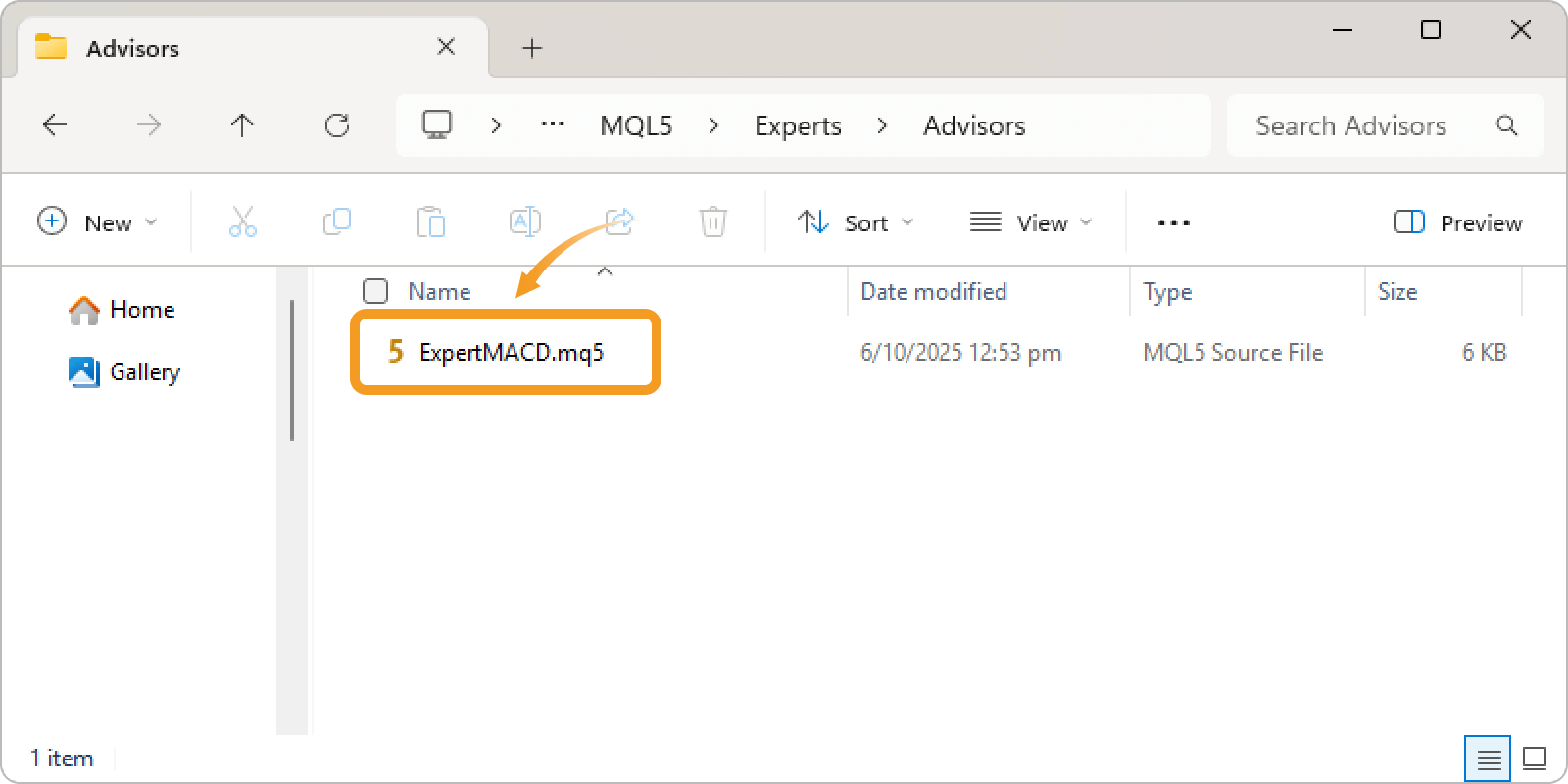Go to Experts folder in breadcrumb
Image resolution: width=1568 pixels, height=784 pixels.
pyautogui.click(x=798, y=125)
